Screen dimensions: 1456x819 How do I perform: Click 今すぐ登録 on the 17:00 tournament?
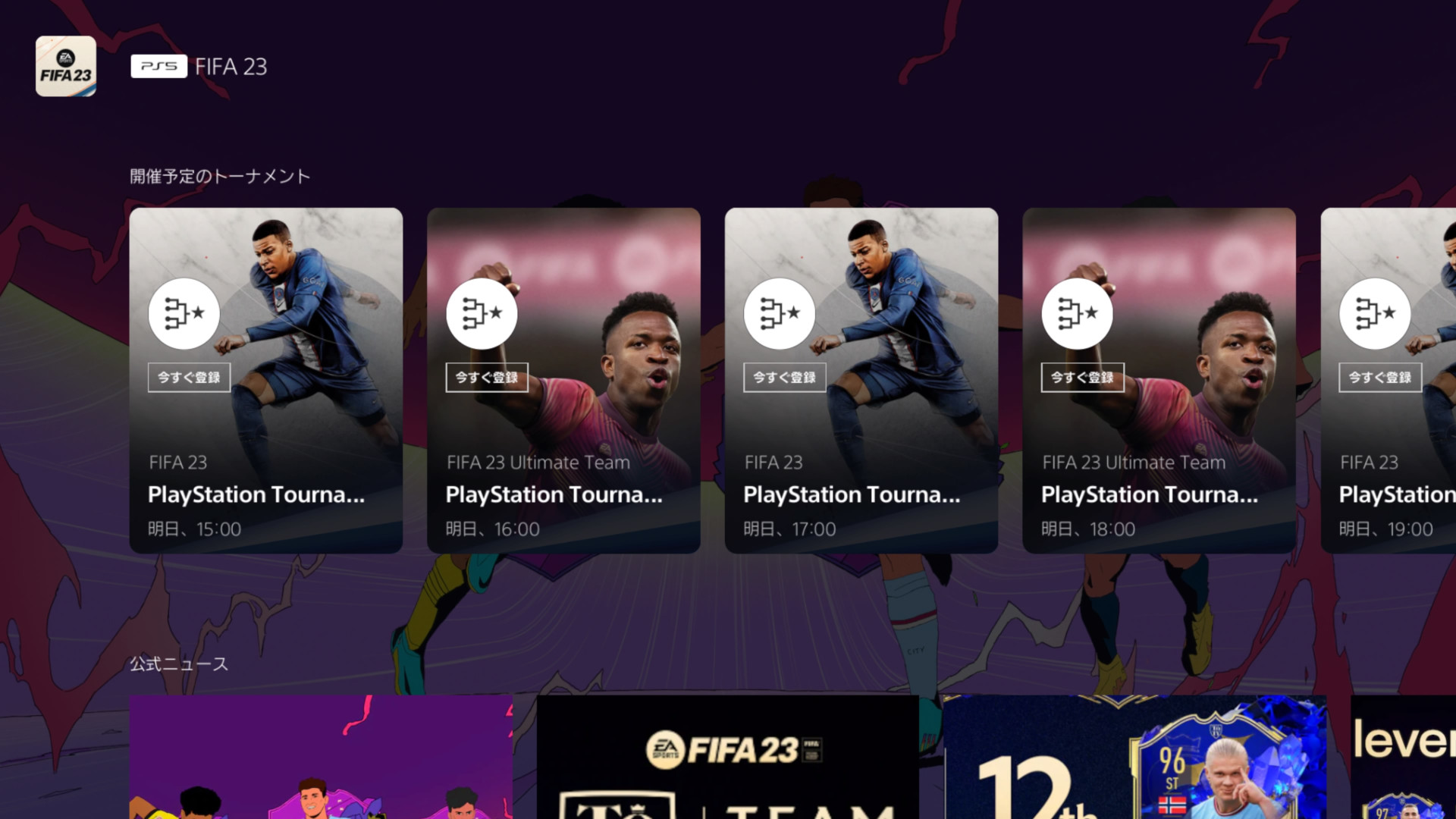[x=785, y=377]
